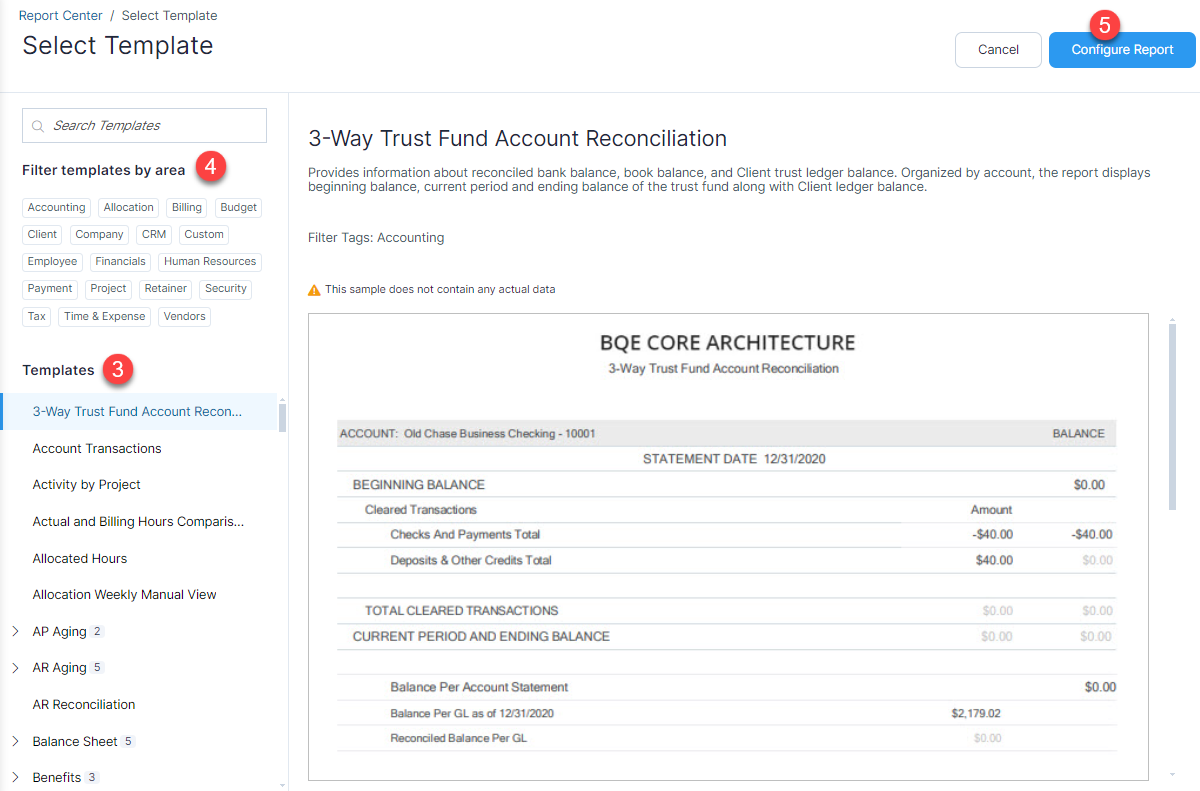The width and height of the screenshot is (1200, 791).
Task: Select the Payment filter tag
Action: 50,289
